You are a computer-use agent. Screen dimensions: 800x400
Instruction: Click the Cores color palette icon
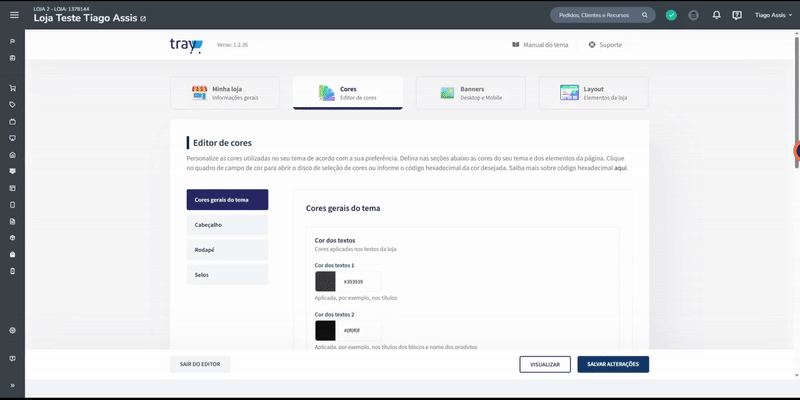[x=327, y=93]
